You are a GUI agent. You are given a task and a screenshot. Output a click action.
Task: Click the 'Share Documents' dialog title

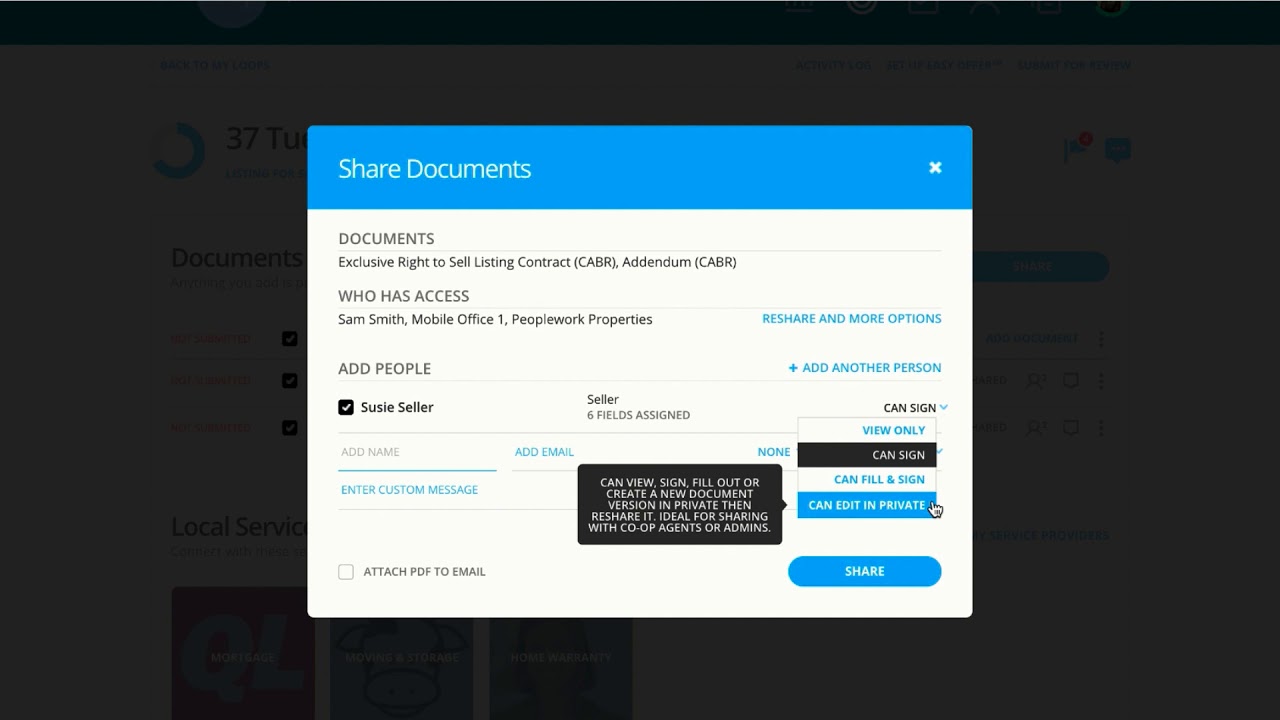(434, 169)
